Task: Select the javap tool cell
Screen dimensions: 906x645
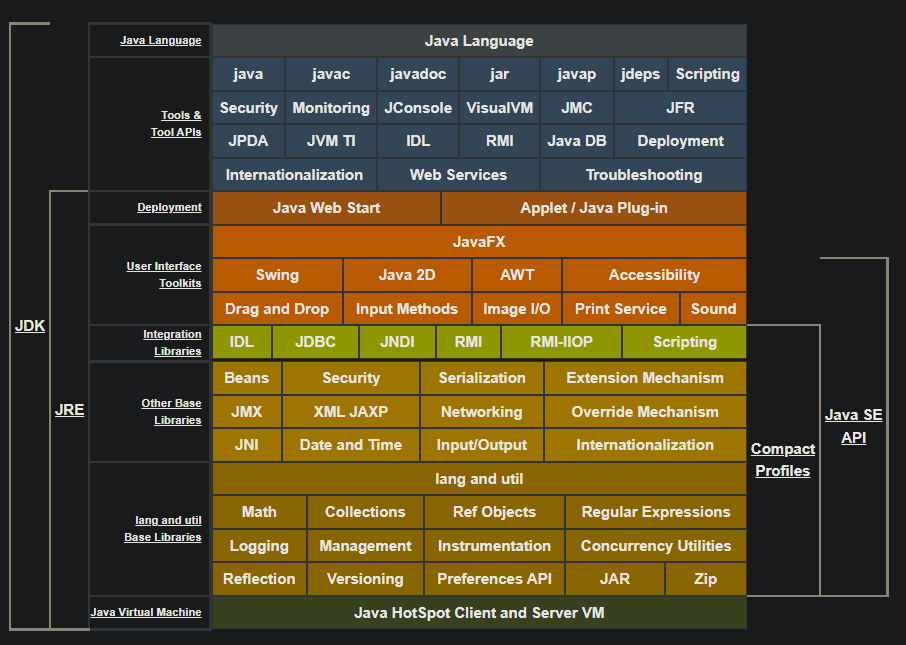Action: (x=577, y=74)
